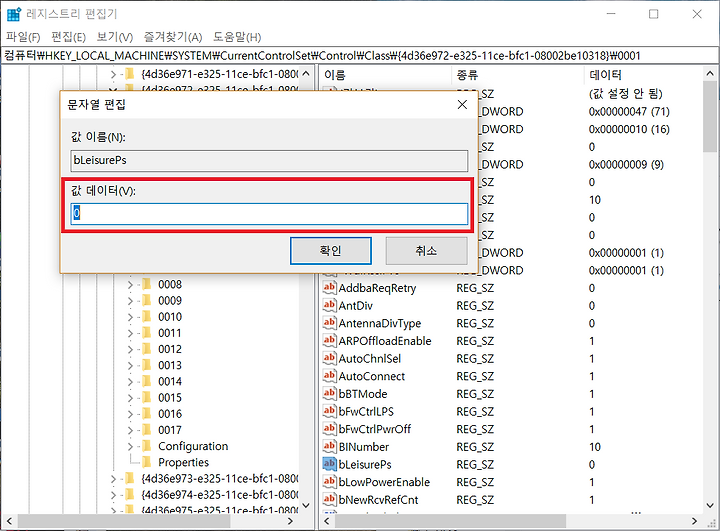Click the Registry Editor app icon in title bar
This screenshot has width=720, height=531.
[x=14, y=14]
